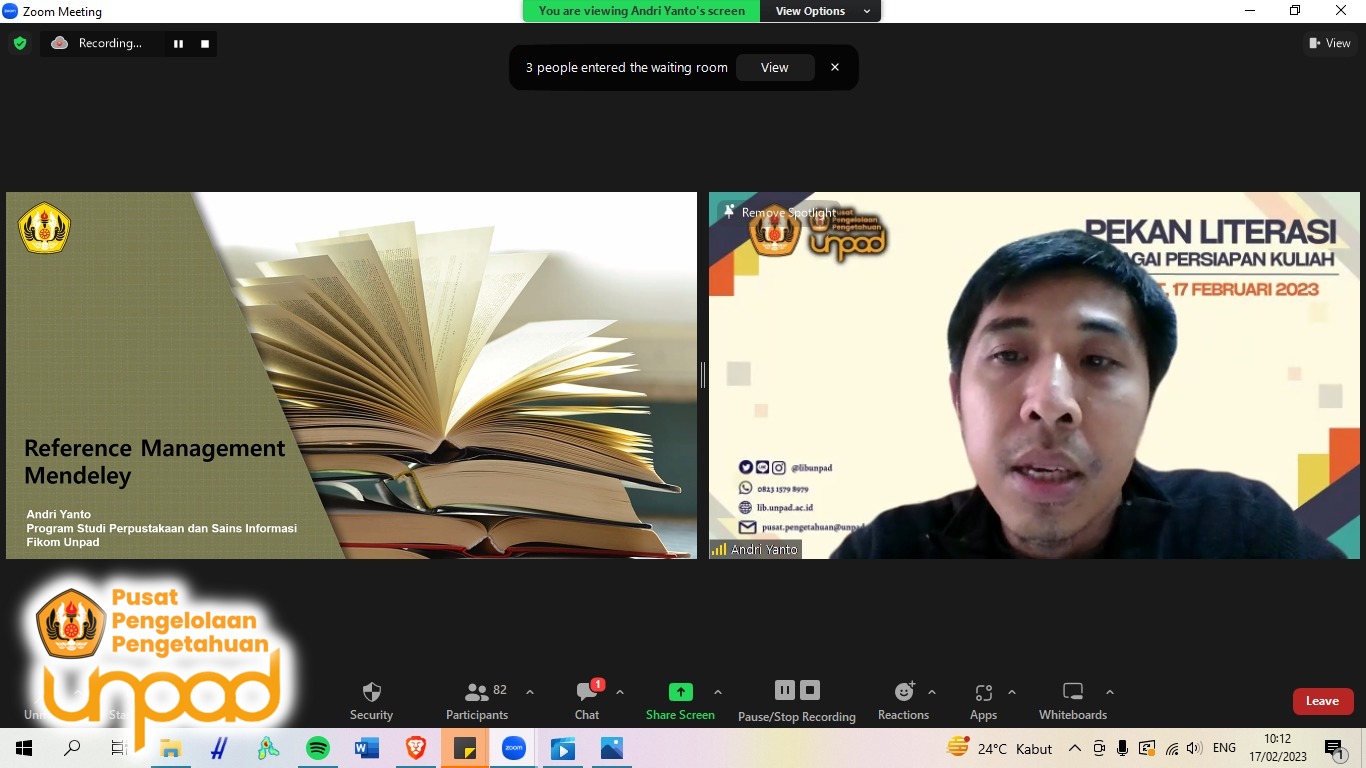Open the blue play-button media app in taskbar
Screen dimensions: 1366x768
(x=563, y=748)
